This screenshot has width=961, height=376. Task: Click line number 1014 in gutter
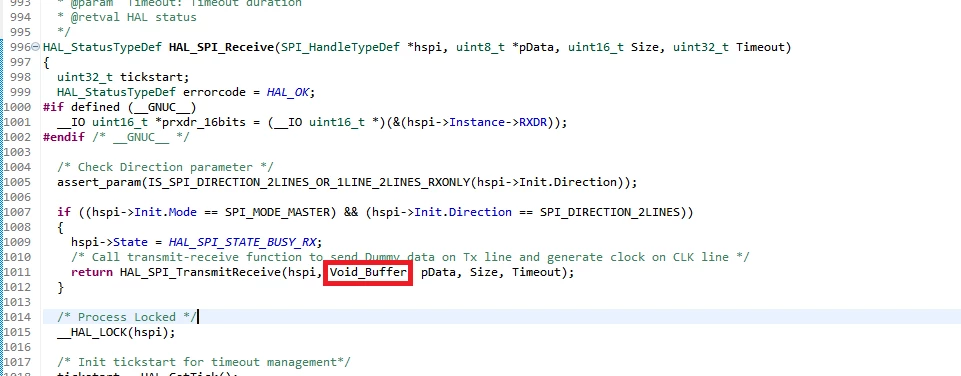17,317
